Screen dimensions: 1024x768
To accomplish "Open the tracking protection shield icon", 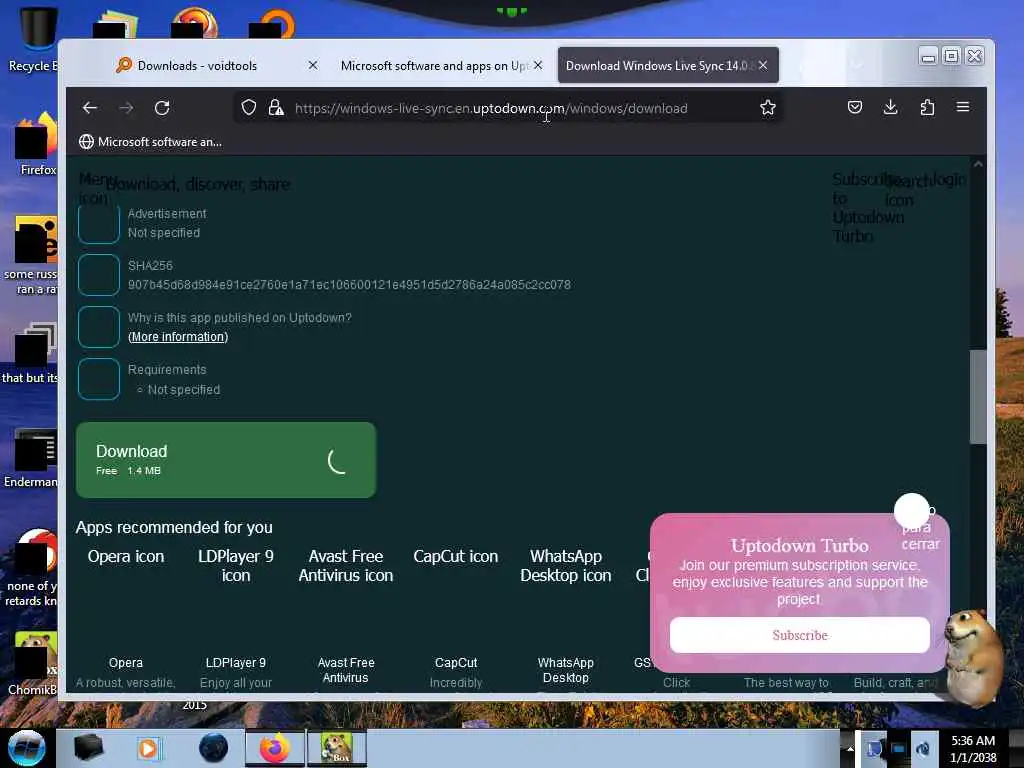I will (x=248, y=108).
